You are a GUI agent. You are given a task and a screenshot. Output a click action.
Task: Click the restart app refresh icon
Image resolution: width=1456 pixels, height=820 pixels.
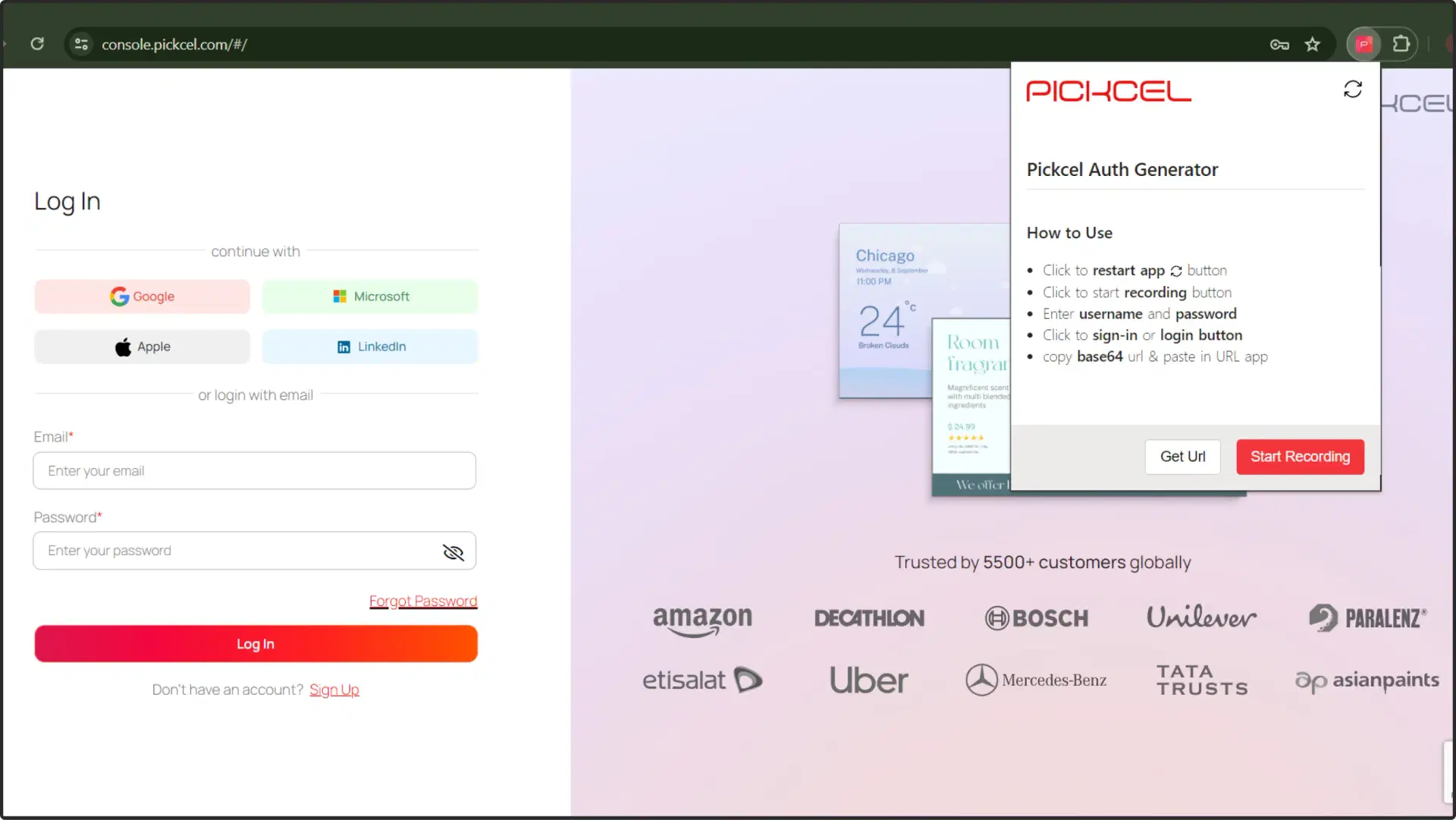coord(1354,89)
